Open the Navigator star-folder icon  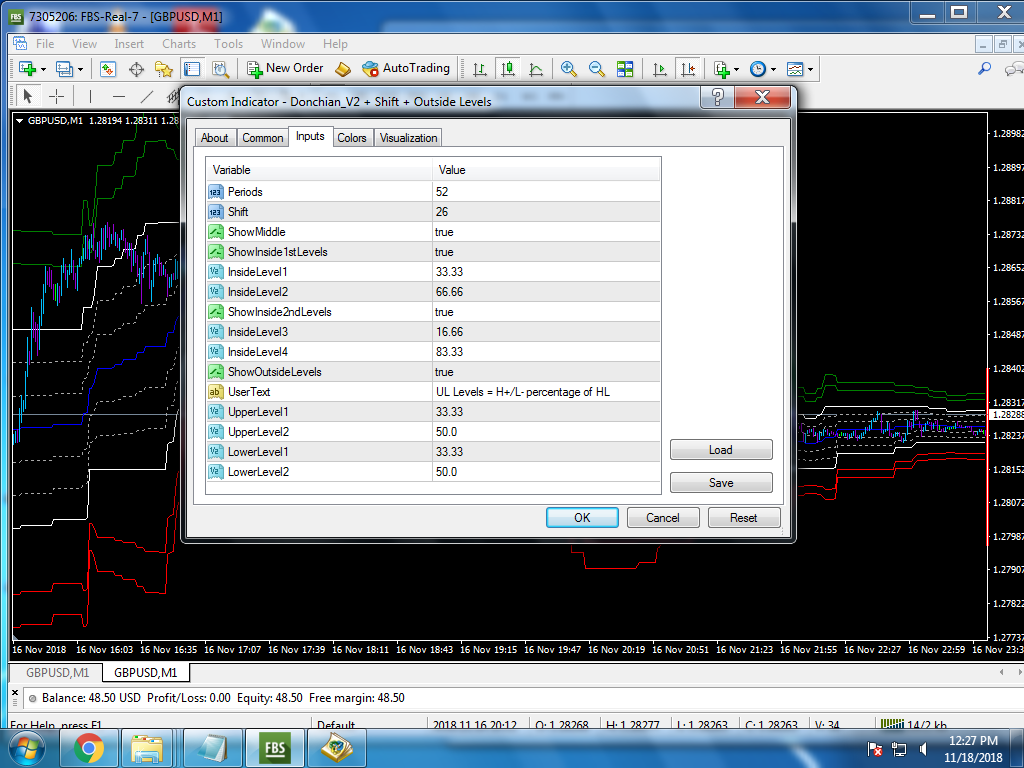(163, 69)
